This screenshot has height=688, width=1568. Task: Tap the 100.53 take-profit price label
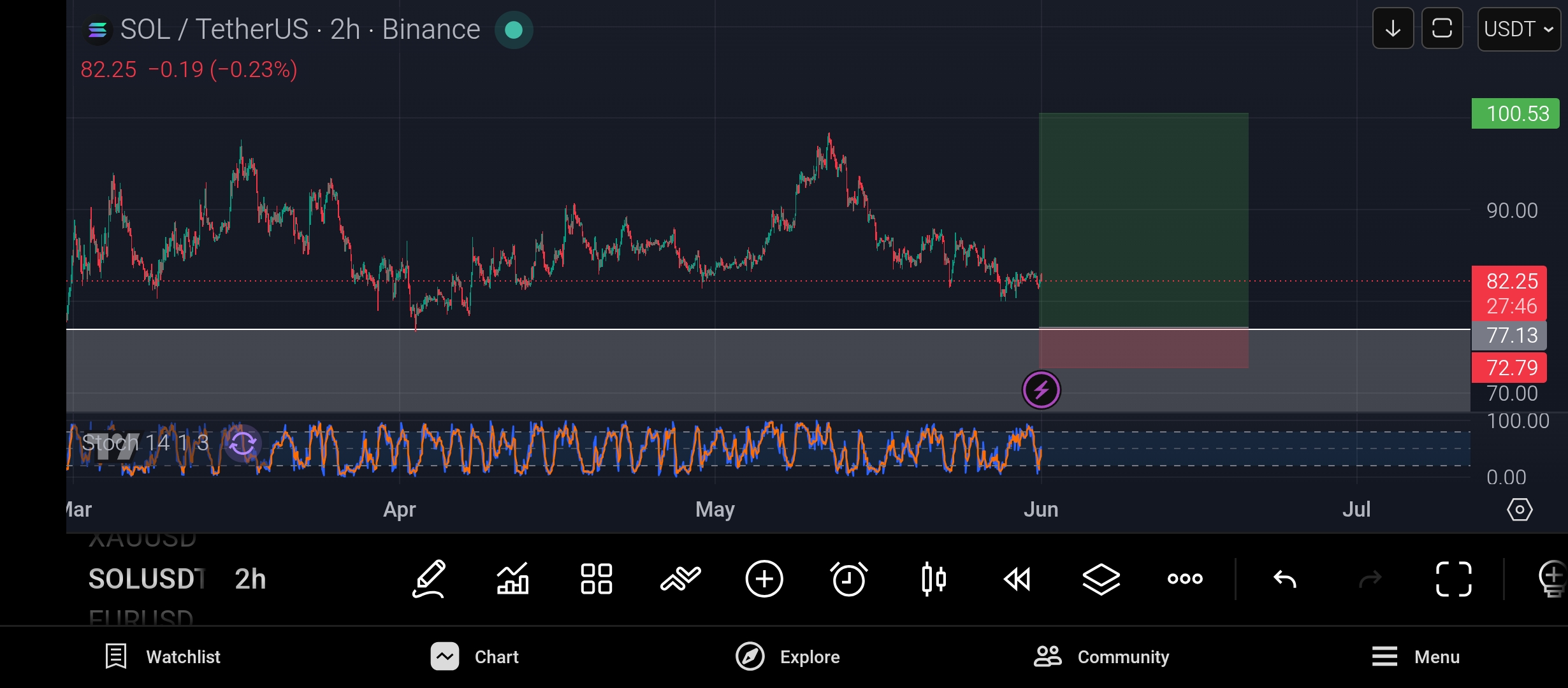pos(1516,113)
